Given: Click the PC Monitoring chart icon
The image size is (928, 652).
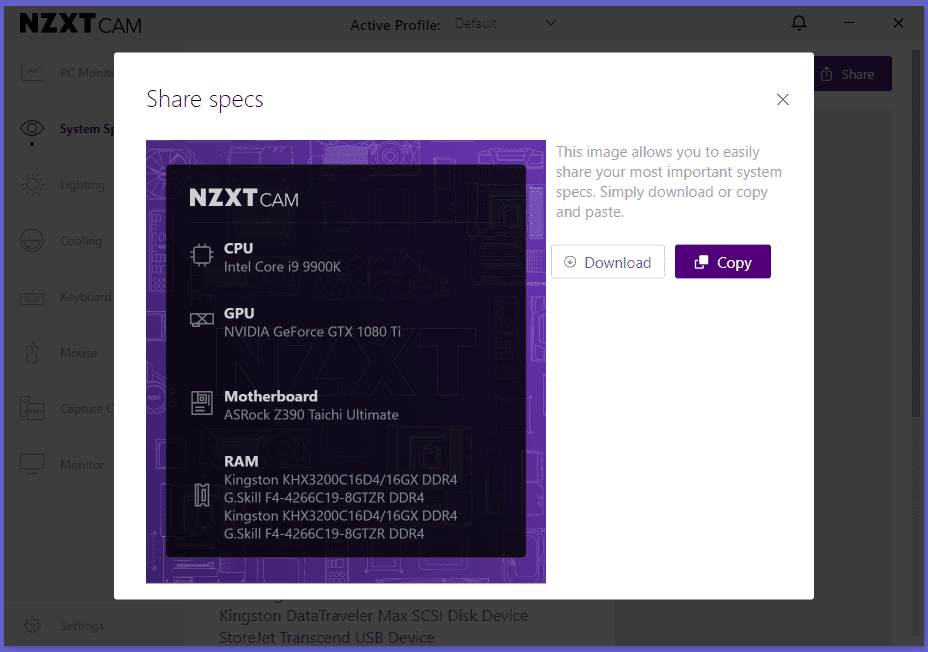Looking at the screenshot, I should 32,72.
